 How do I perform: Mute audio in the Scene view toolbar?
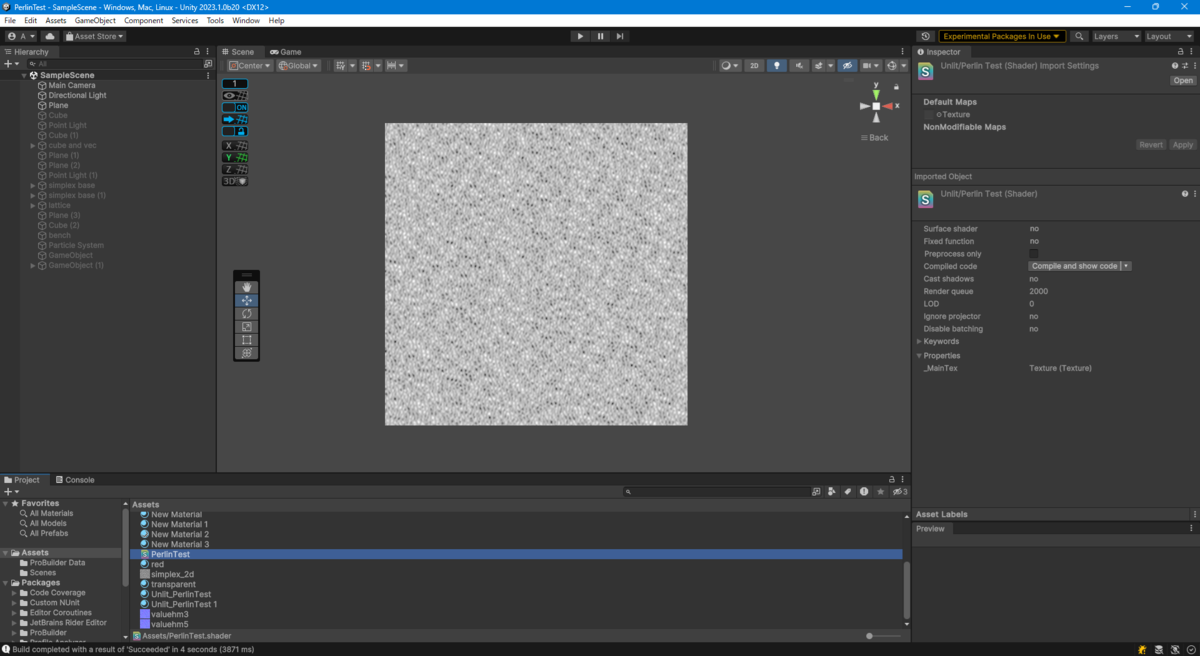pyautogui.click(x=799, y=65)
